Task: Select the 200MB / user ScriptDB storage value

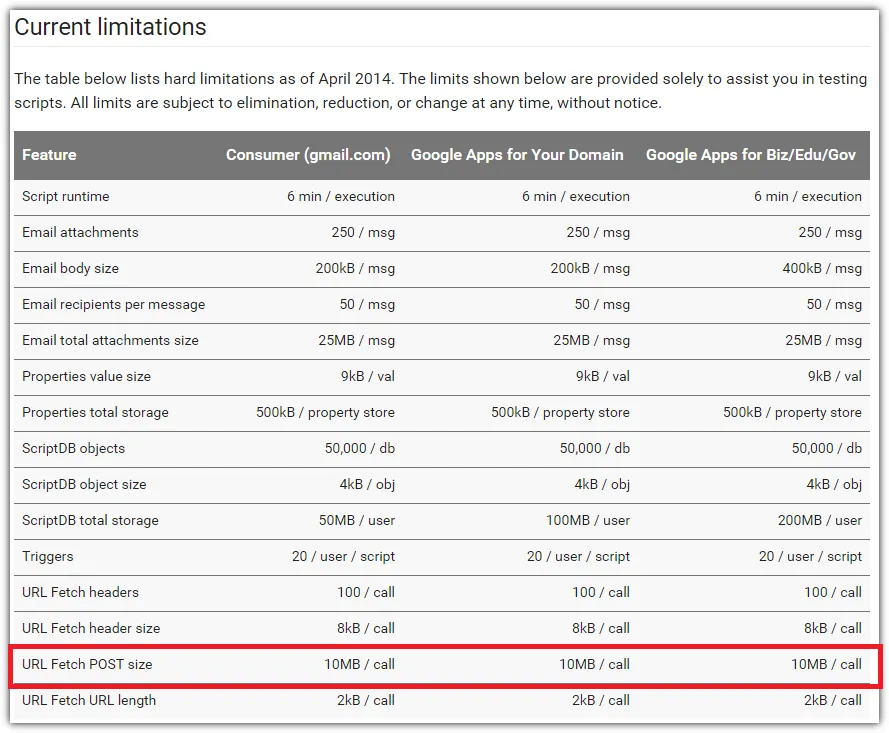Action: (820, 520)
